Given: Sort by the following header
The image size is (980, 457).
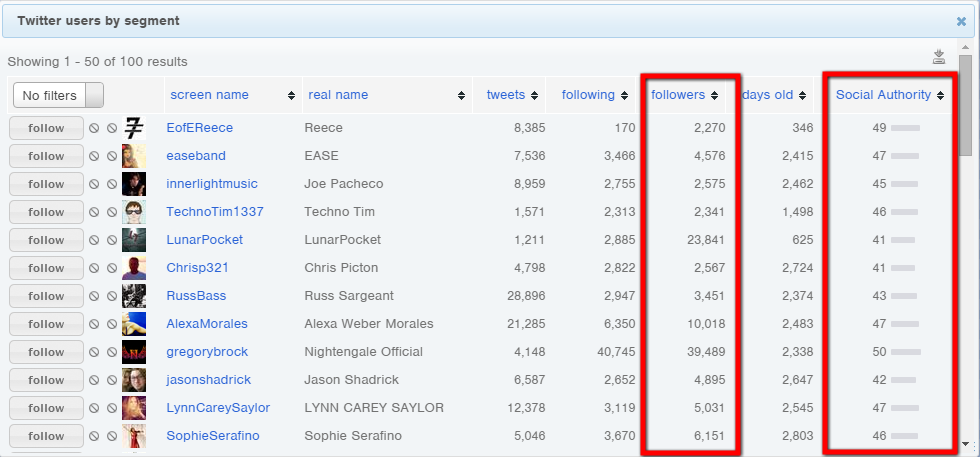Looking at the screenshot, I should point(588,95).
